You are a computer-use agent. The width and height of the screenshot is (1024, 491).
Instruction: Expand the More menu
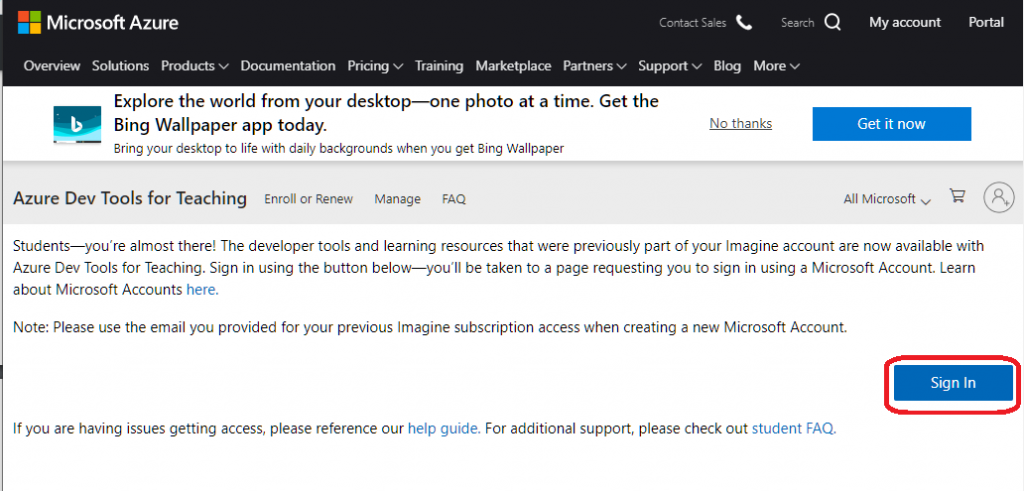tap(776, 66)
